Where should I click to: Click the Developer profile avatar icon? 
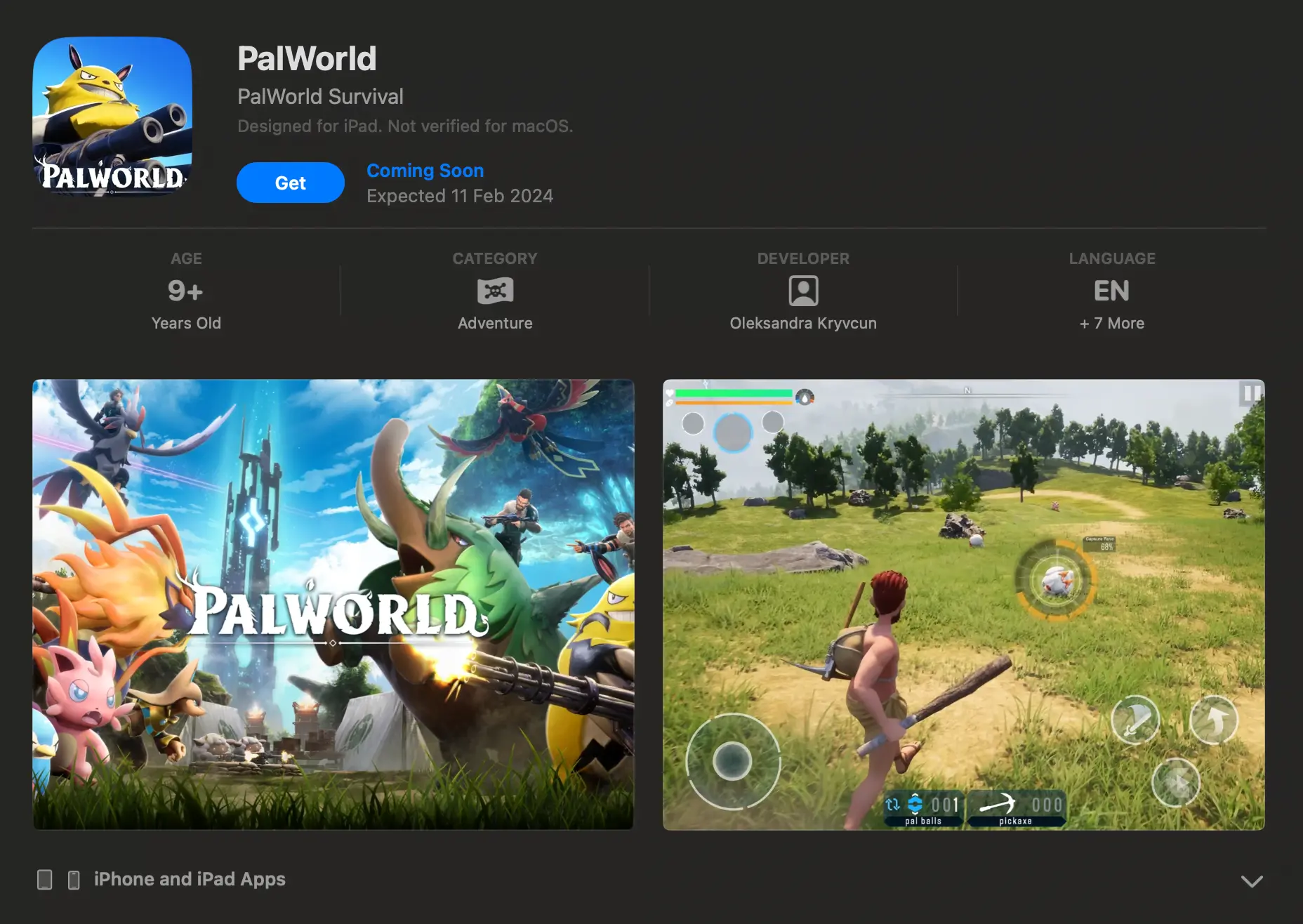click(x=802, y=290)
